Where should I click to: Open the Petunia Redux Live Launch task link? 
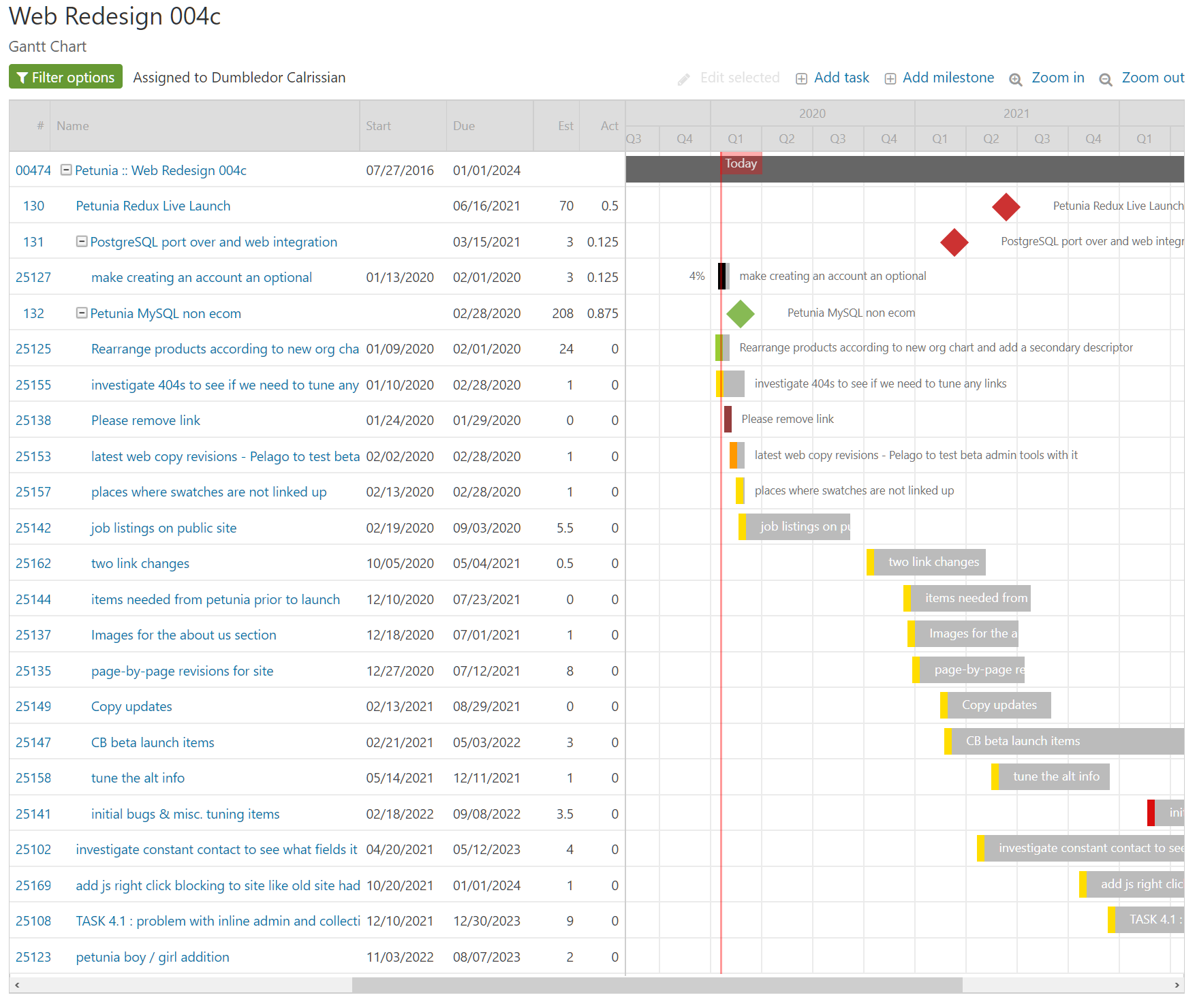tap(153, 206)
